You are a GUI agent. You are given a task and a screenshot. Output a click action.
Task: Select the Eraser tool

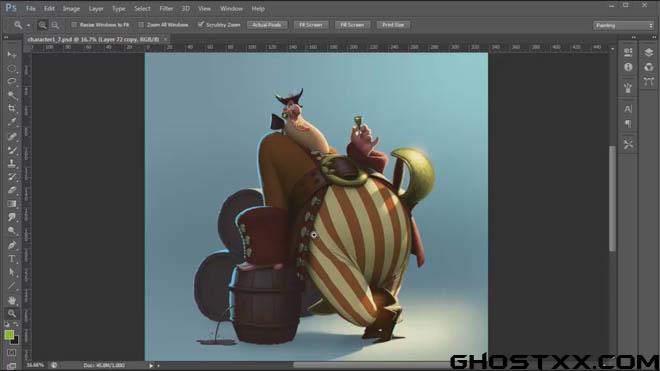click(x=12, y=190)
